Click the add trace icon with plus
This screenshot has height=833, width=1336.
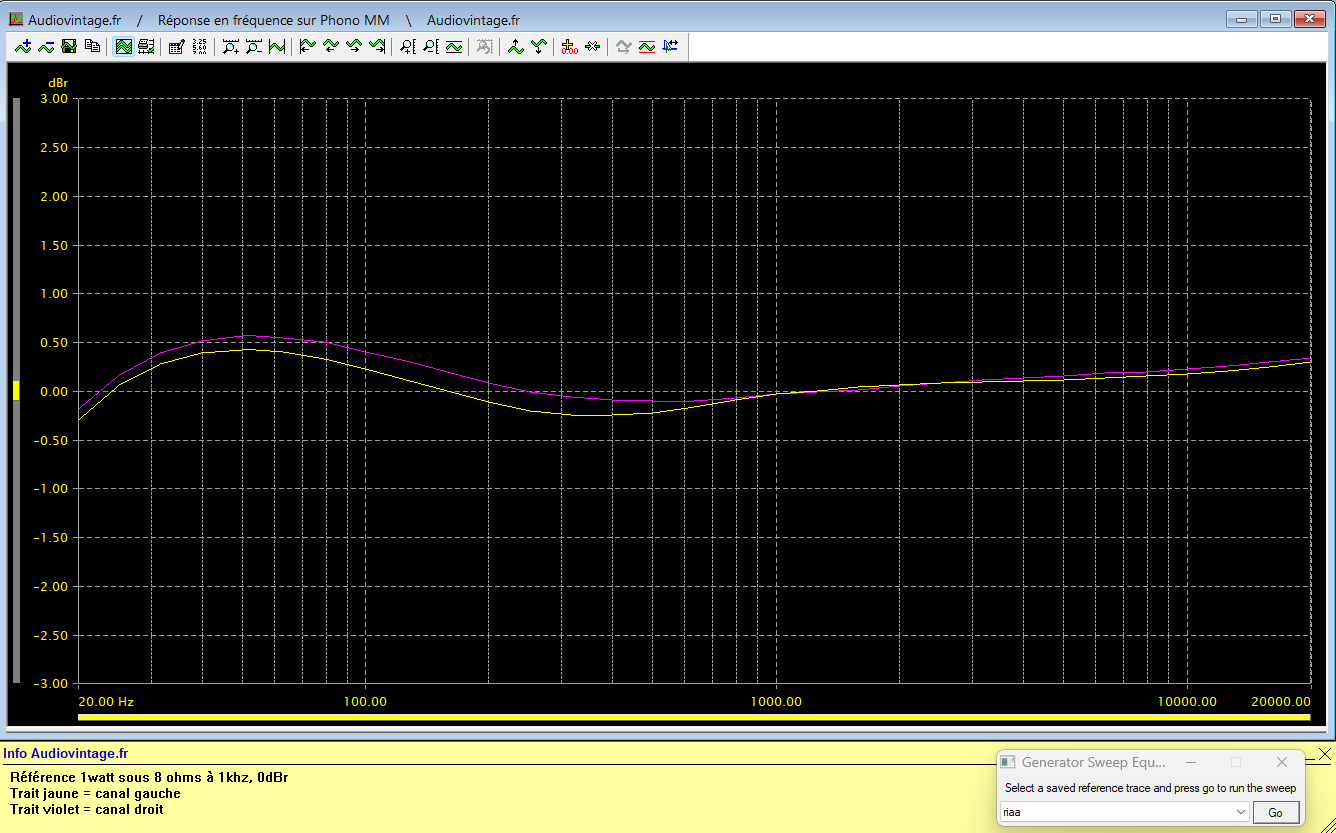(x=23, y=46)
